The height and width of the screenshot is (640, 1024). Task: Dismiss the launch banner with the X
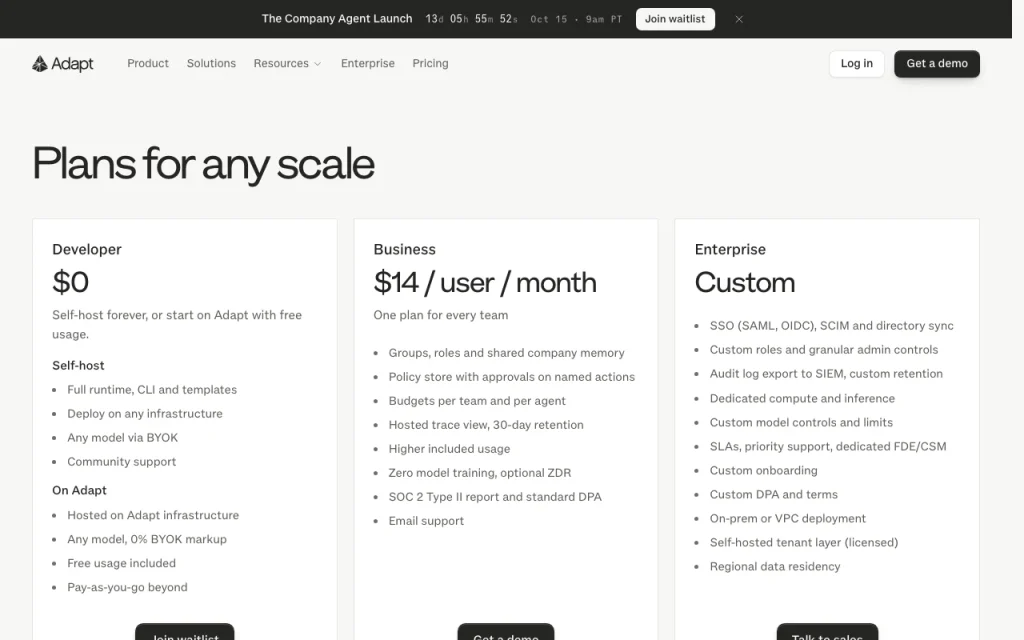tap(739, 19)
